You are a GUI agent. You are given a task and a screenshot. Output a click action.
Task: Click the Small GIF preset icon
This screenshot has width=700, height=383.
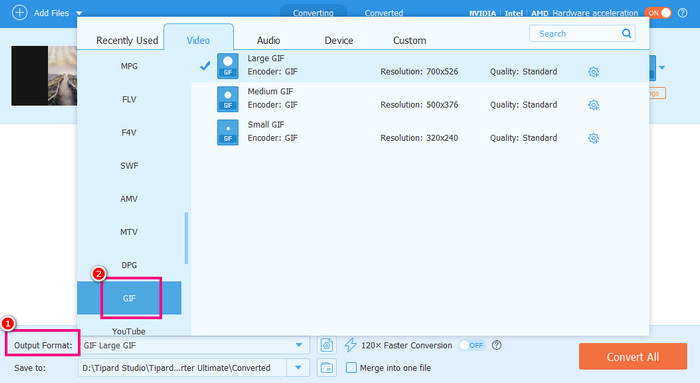click(228, 132)
